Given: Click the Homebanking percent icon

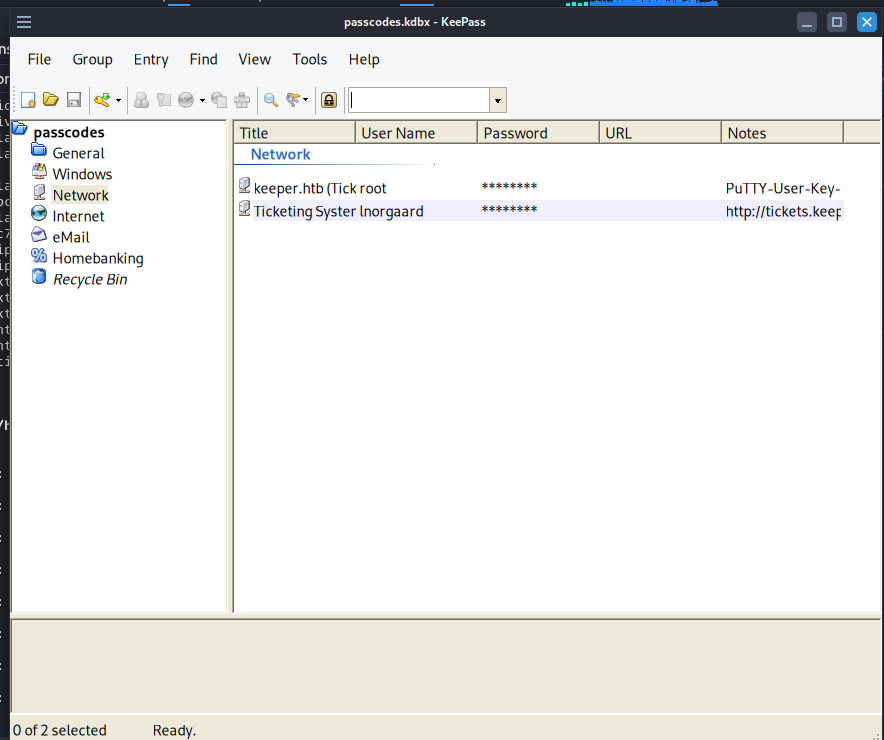Looking at the screenshot, I should [39, 255].
